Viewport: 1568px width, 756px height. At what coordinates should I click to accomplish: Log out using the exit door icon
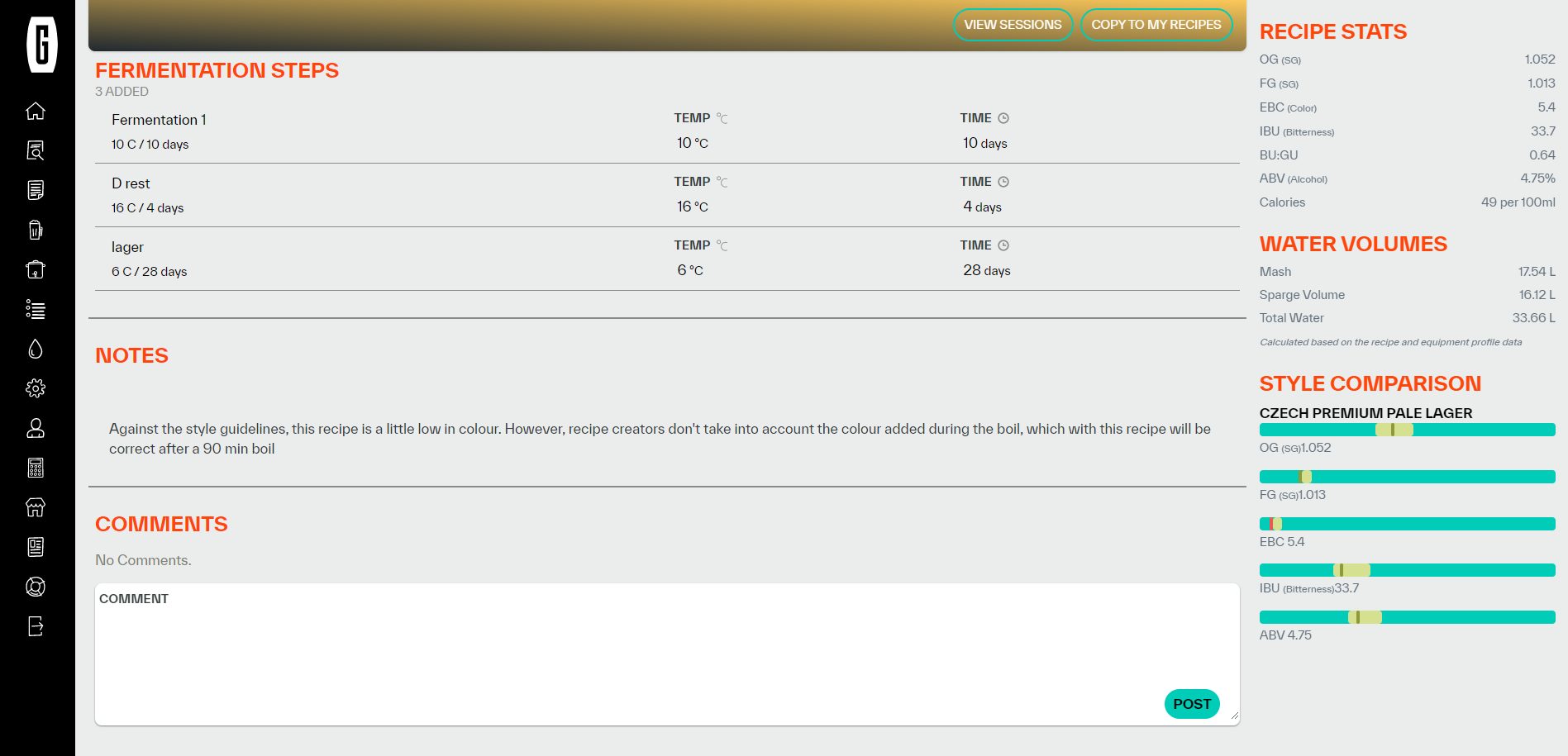(x=36, y=626)
